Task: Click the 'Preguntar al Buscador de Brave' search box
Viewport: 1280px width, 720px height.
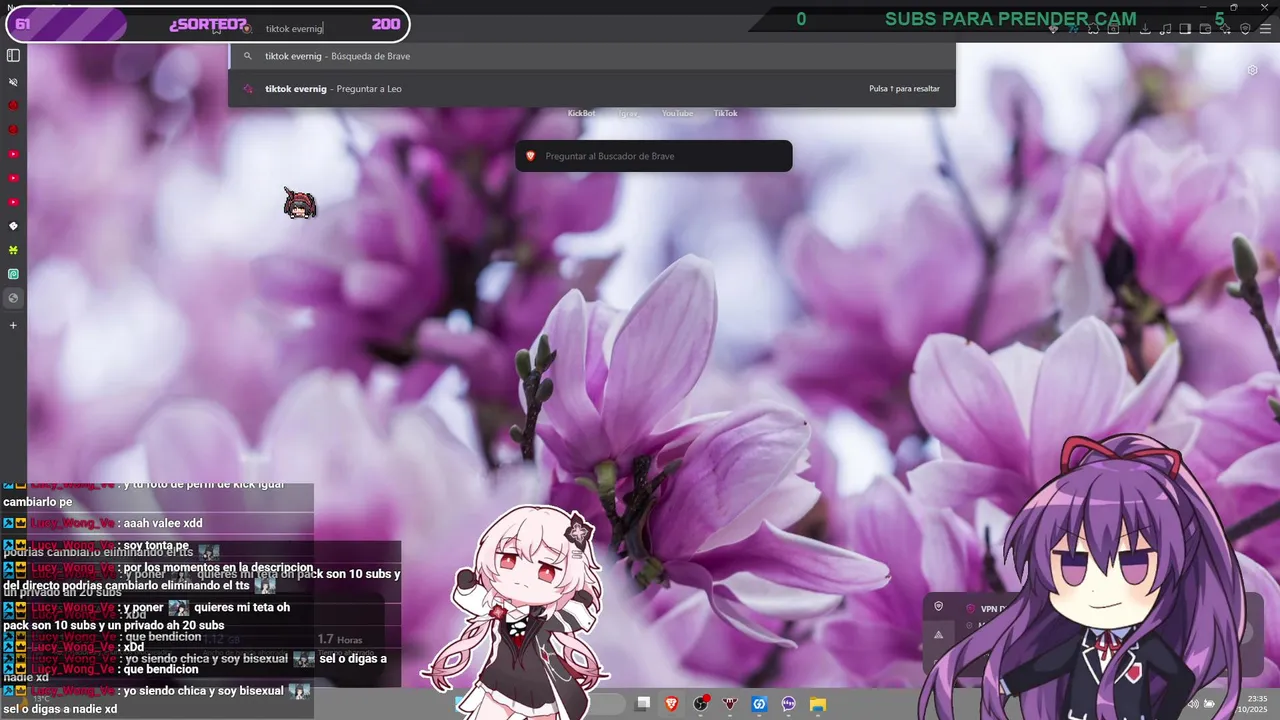Action: (x=654, y=156)
